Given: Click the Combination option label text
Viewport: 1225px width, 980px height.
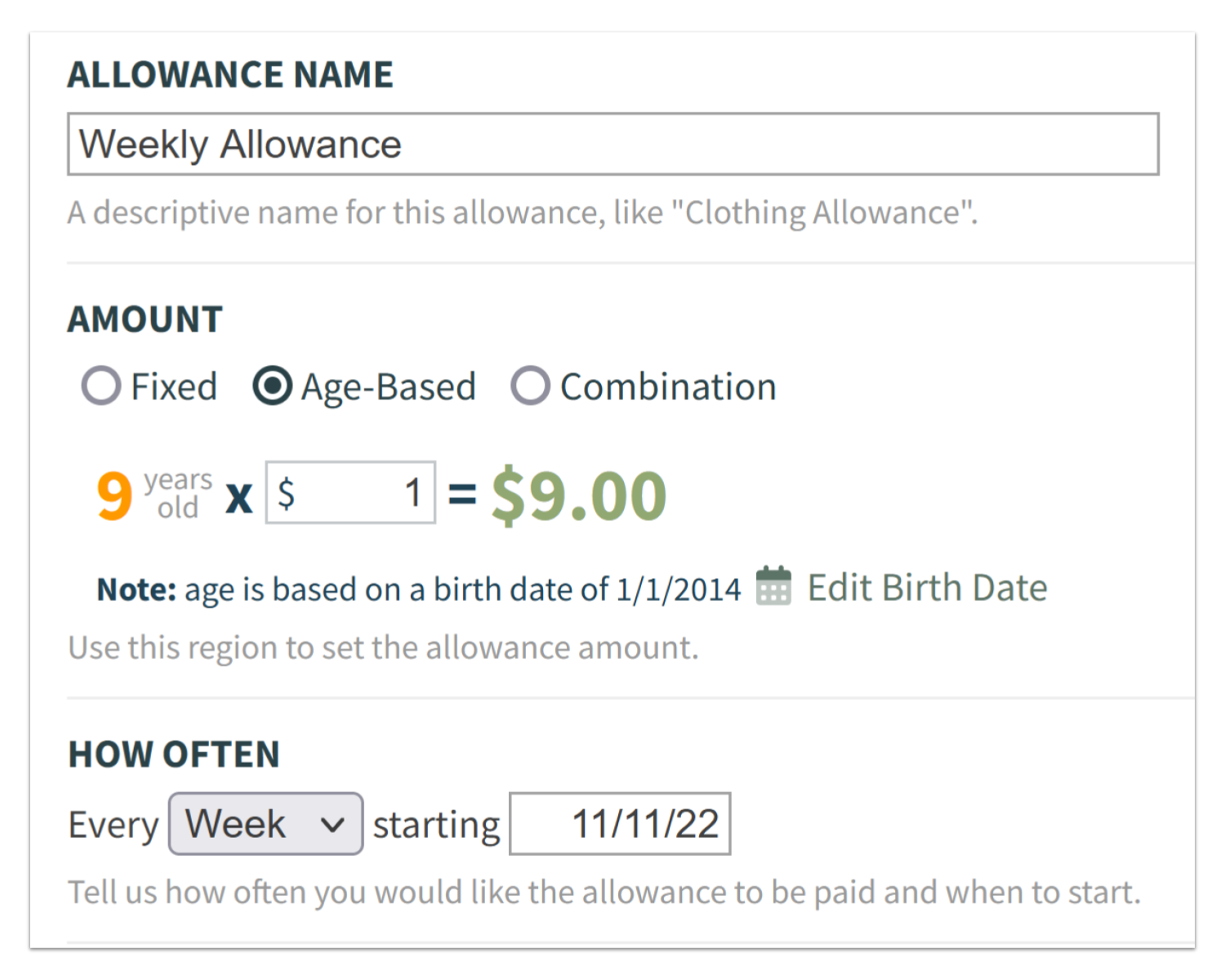Looking at the screenshot, I should [x=668, y=386].
